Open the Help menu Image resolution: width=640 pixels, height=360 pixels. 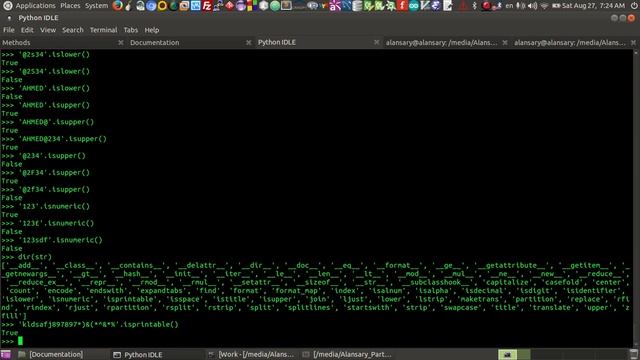[x=151, y=30]
